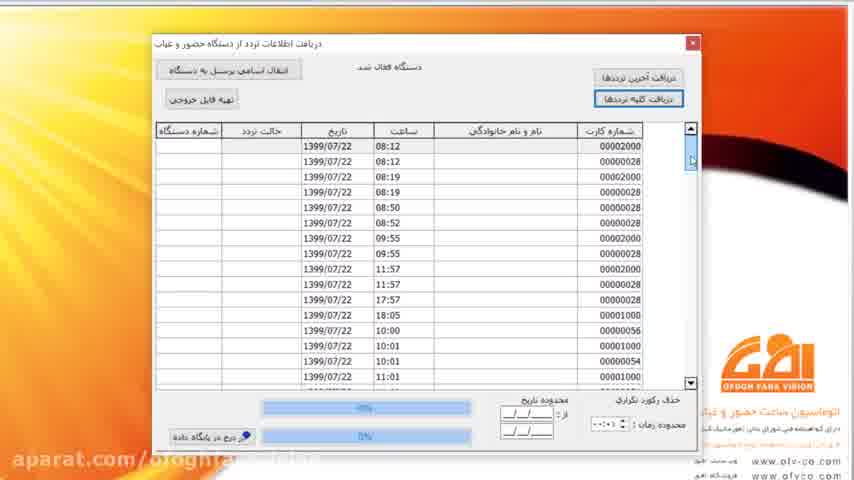This screenshot has width=854, height=480.
Task: Click the 'از' start date field
Action: 527,415
